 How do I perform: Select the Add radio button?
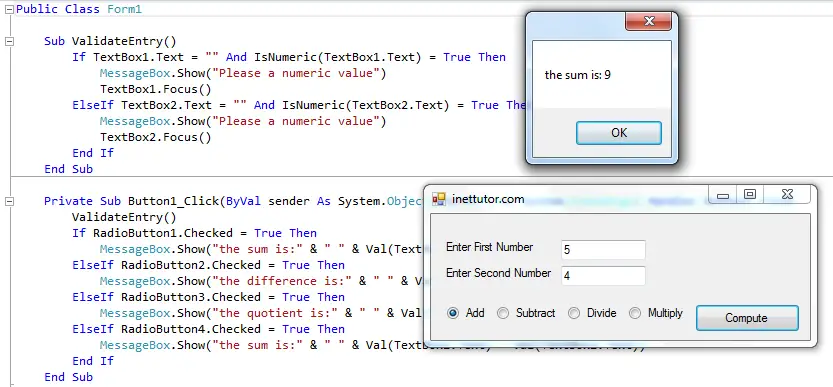pyautogui.click(x=453, y=313)
